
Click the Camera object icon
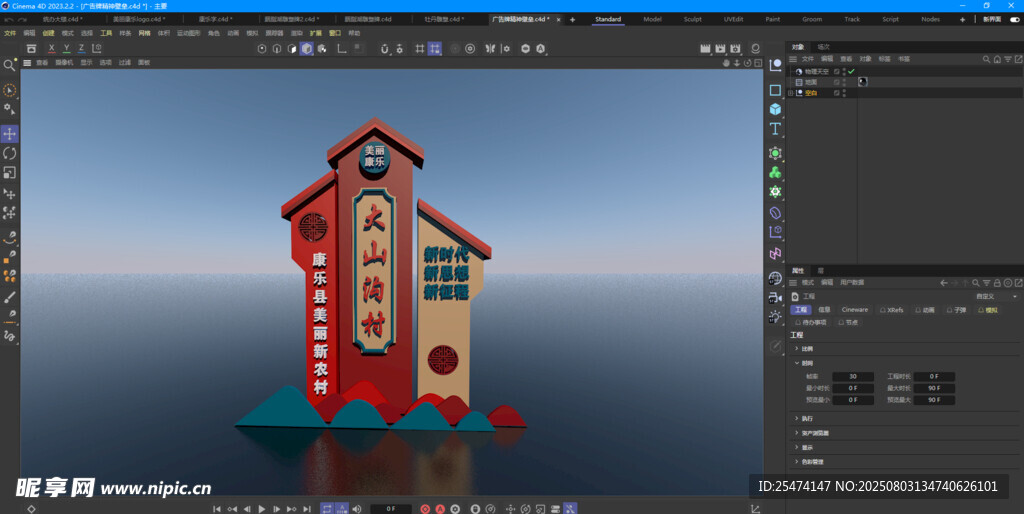775,297
